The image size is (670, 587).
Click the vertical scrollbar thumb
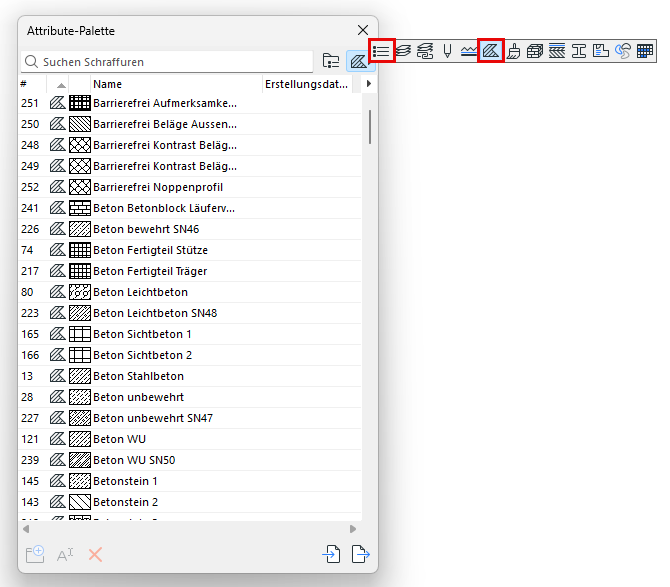[x=370, y=127]
